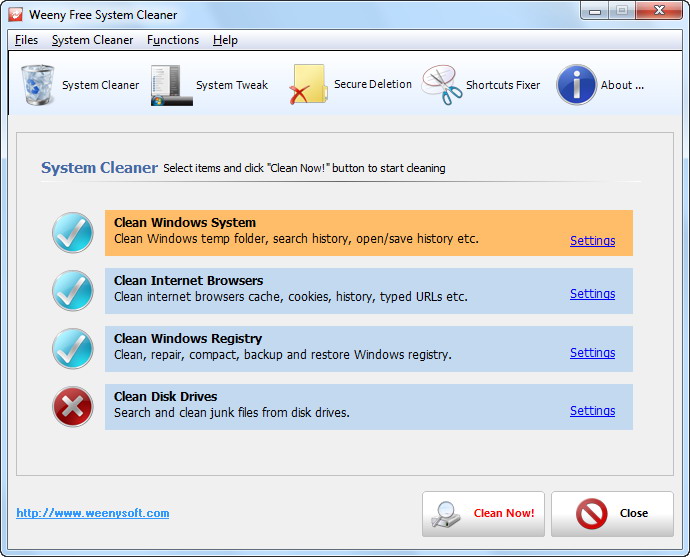Viewport: 690px width, 557px height.
Task: Click the Weeny app icon in title bar
Action: pyautogui.click(x=15, y=15)
